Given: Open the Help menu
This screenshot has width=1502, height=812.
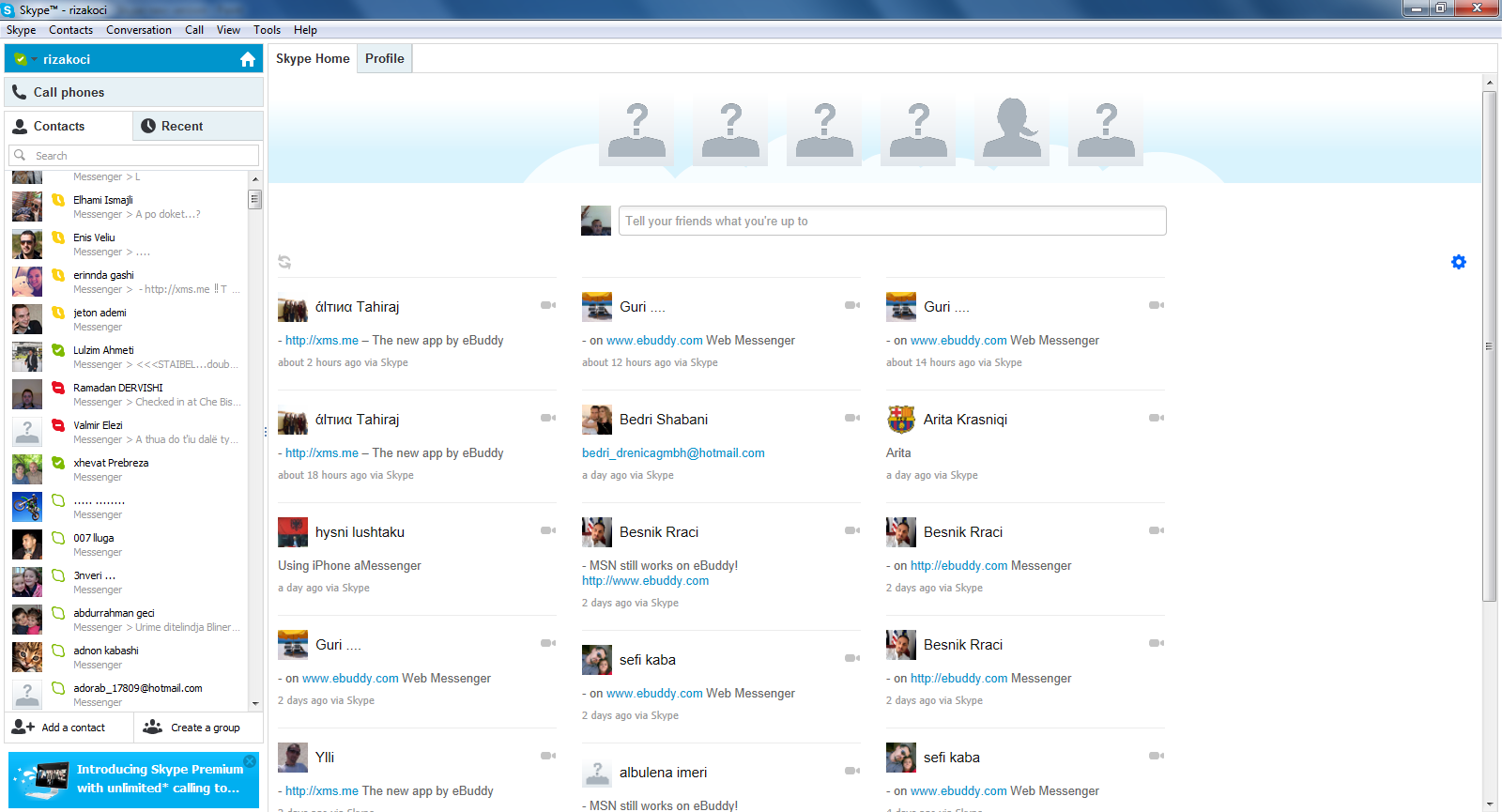Looking at the screenshot, I should (305, 30).
